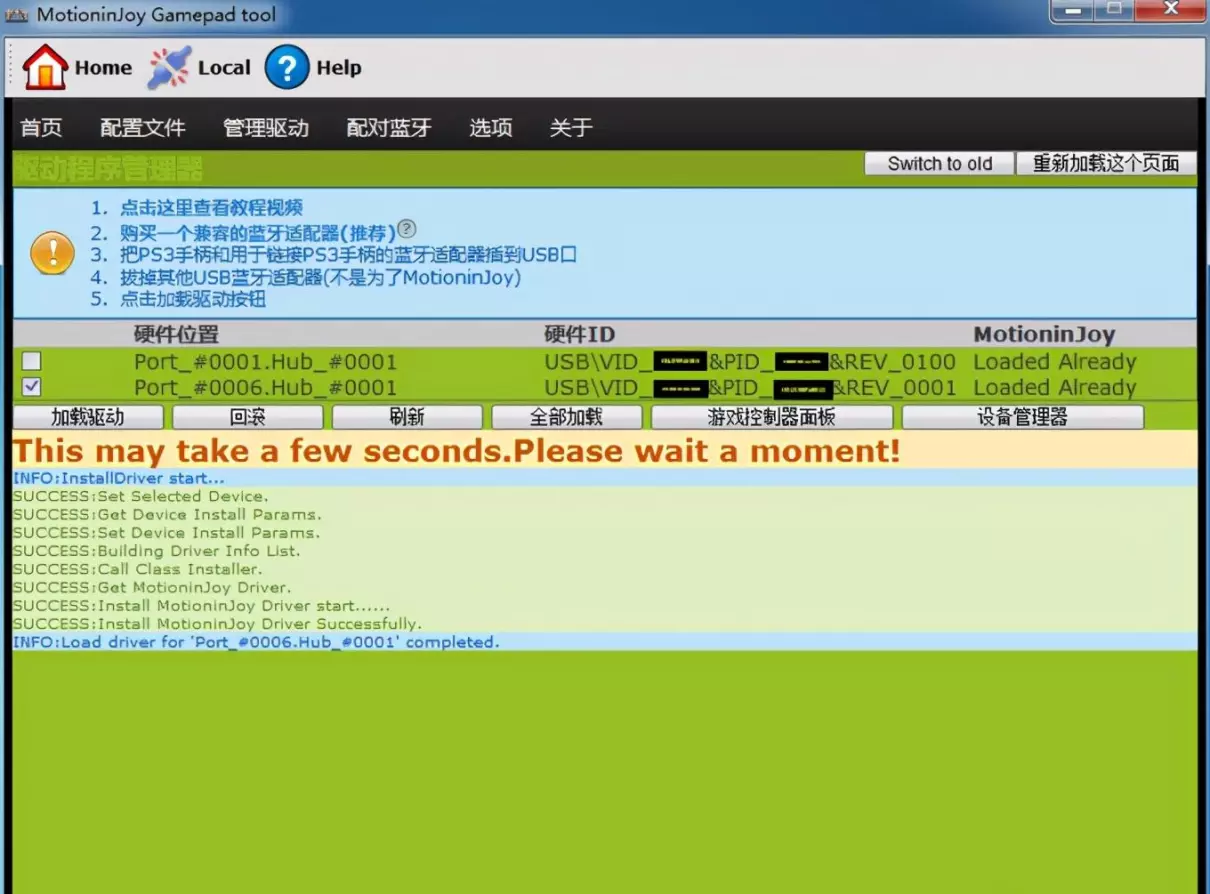Click the Local label in the toolbar
The image size is (1210, 894).
pyautogui.click(x=224, y=68)
